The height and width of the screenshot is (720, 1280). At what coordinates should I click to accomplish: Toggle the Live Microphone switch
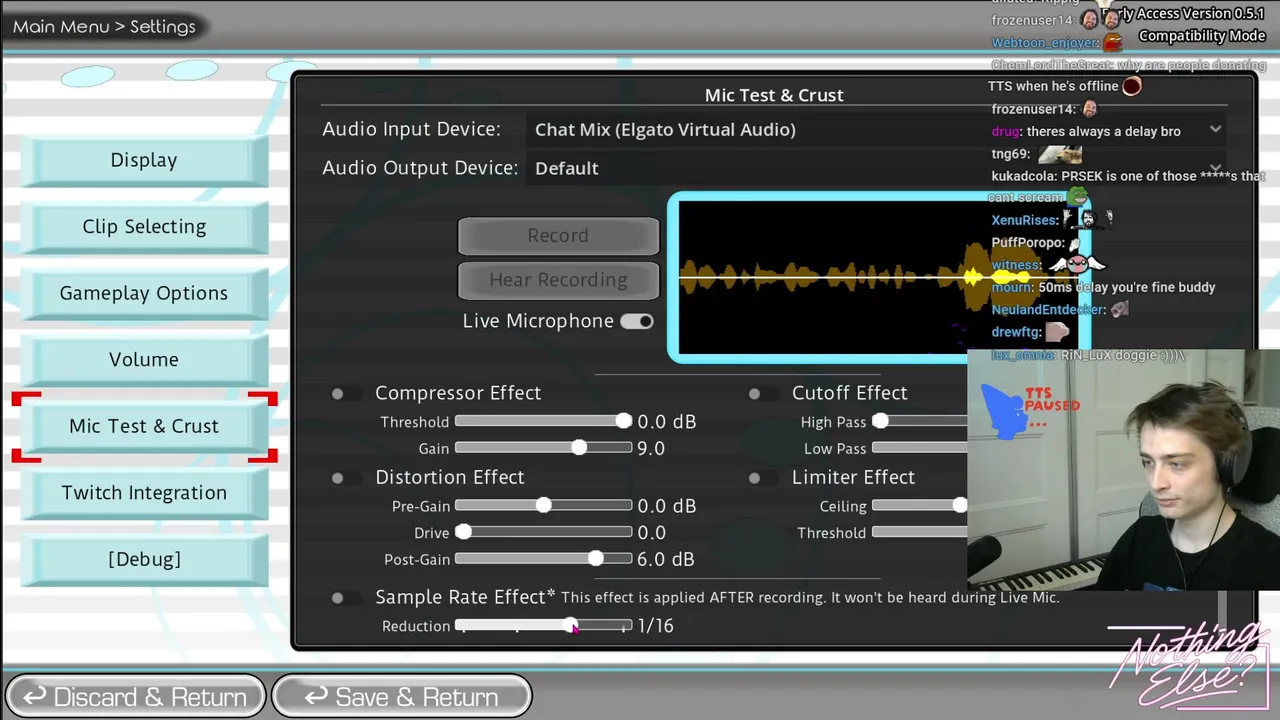(636, 321)
